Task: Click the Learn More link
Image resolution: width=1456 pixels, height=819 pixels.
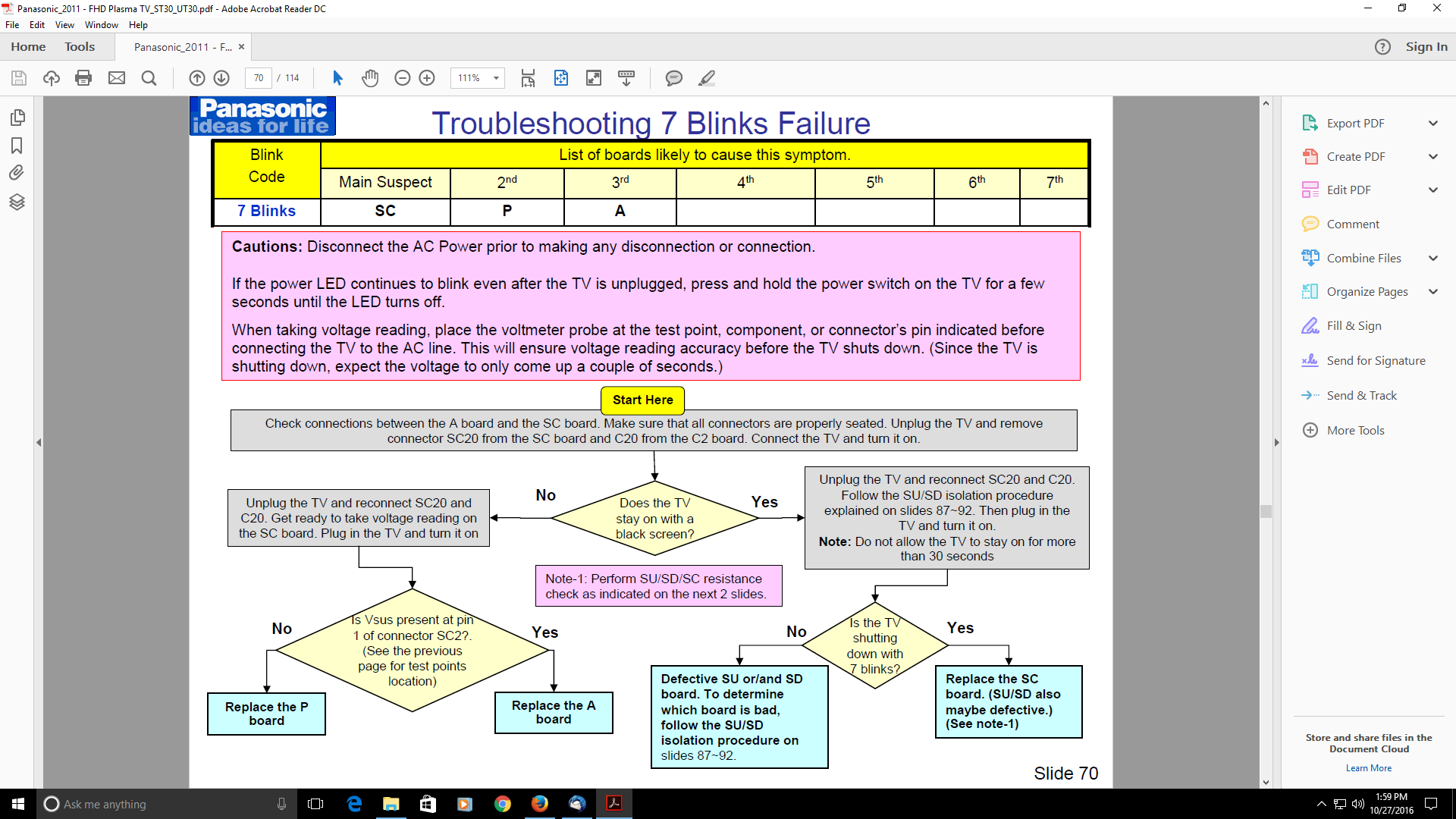Action: (1368, 768)
